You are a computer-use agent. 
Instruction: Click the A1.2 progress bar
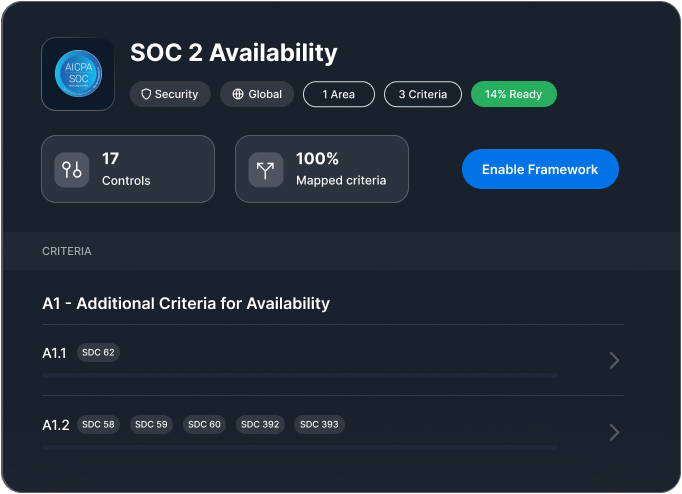tap(300, 447)
